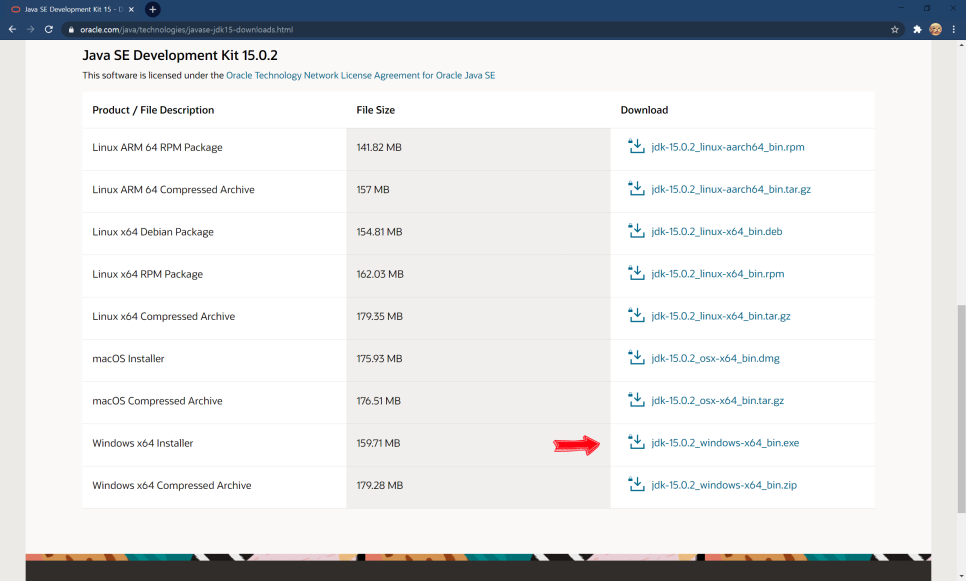Screen dimensions: 966x581
Task: Click 'macOS Compressed Archive' cell
Action: pyautogui.click(x=157, y=400)
